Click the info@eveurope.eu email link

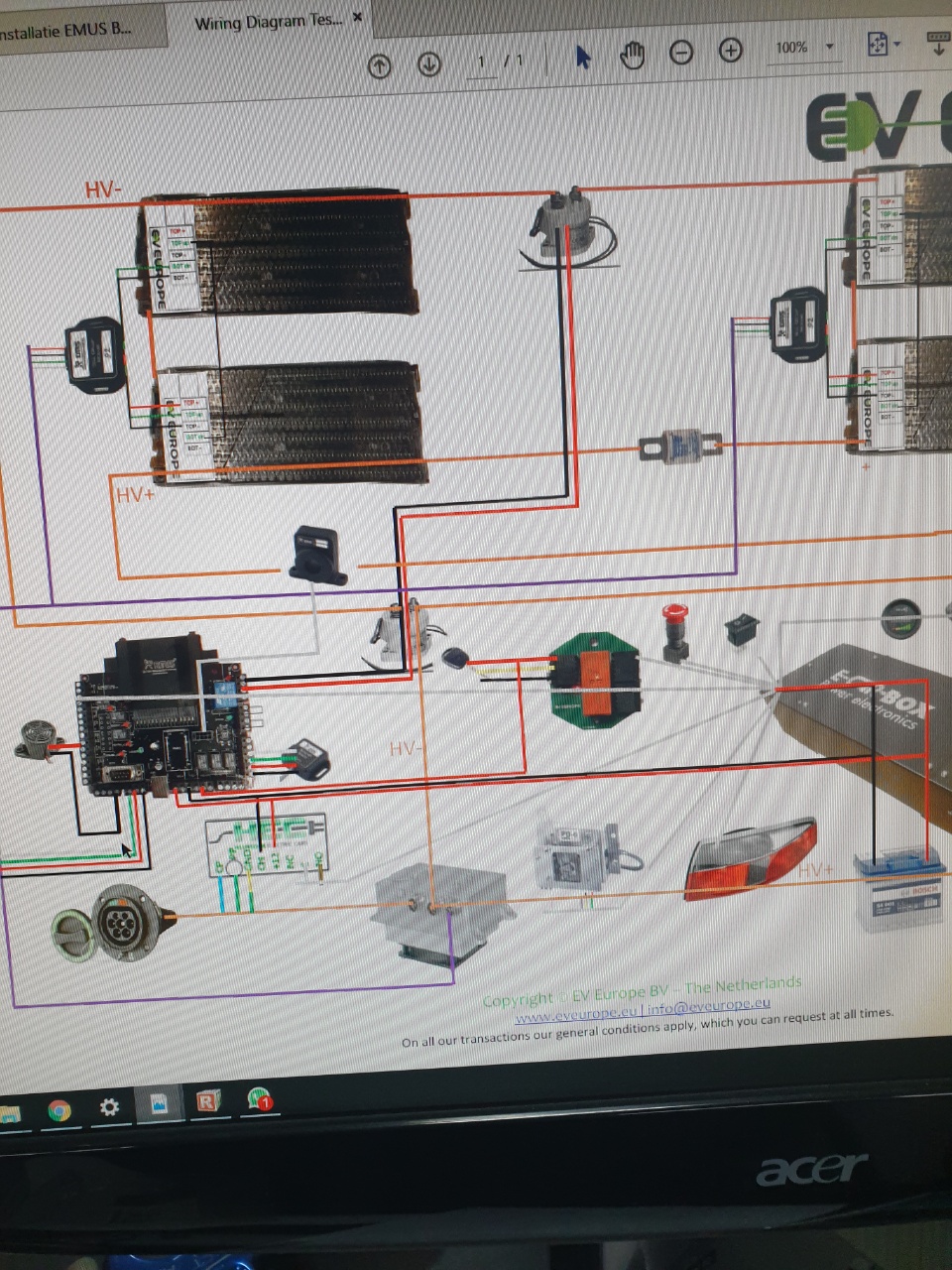710,1006
